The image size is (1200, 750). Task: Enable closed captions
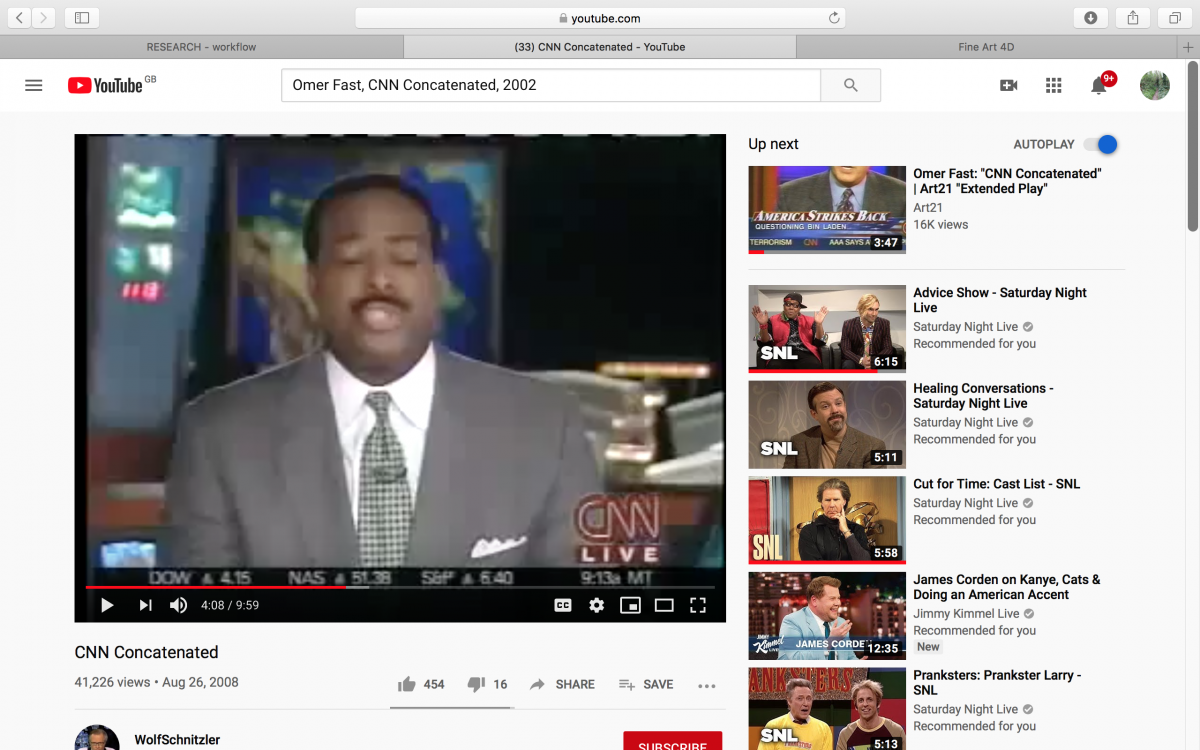point(562,605)
